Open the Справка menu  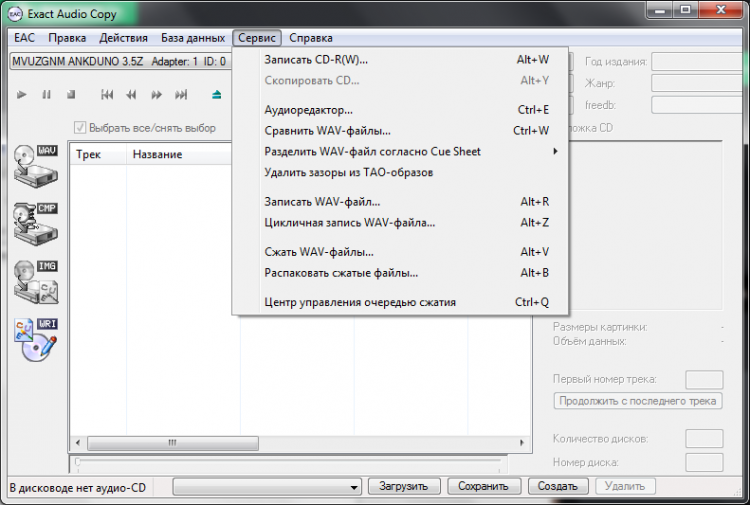311,38
